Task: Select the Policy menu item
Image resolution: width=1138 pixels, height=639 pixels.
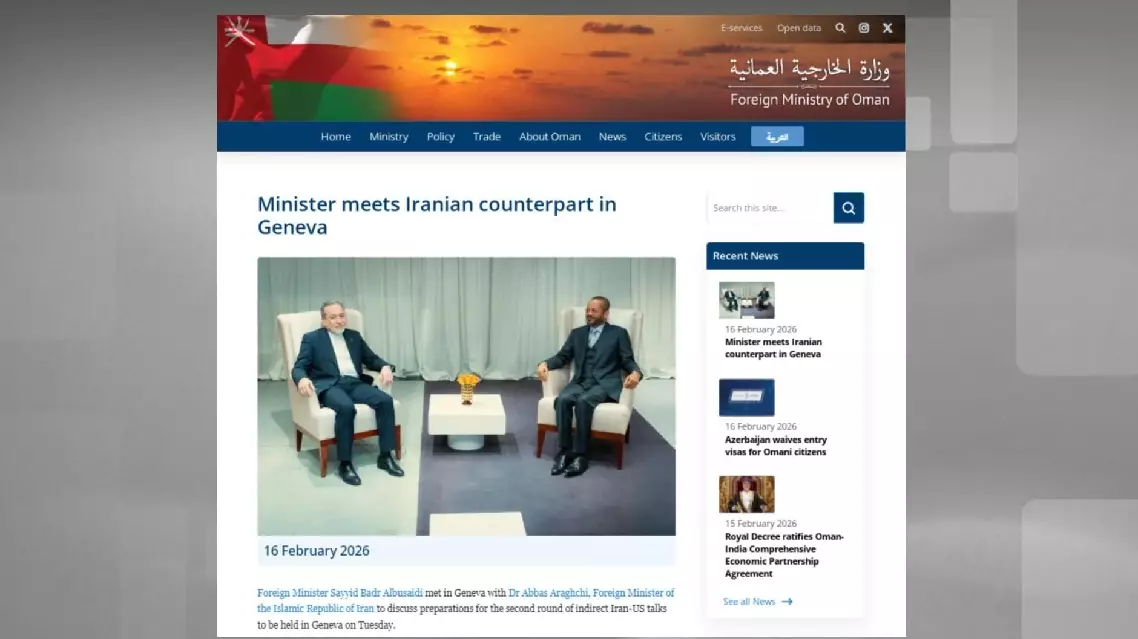Action: click(441, 137)
